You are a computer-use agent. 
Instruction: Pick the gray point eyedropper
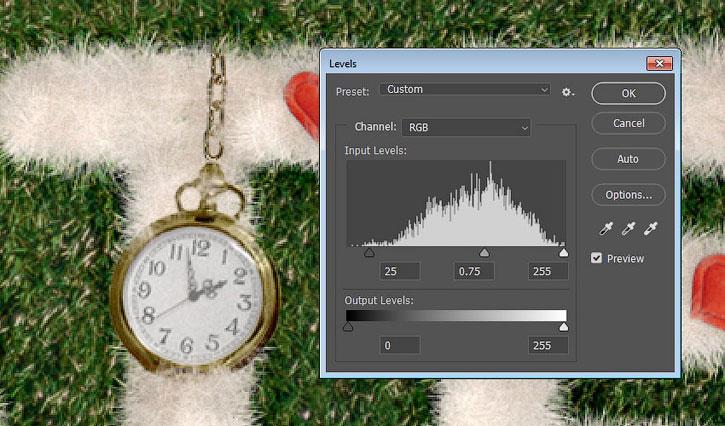click(628, 228)
